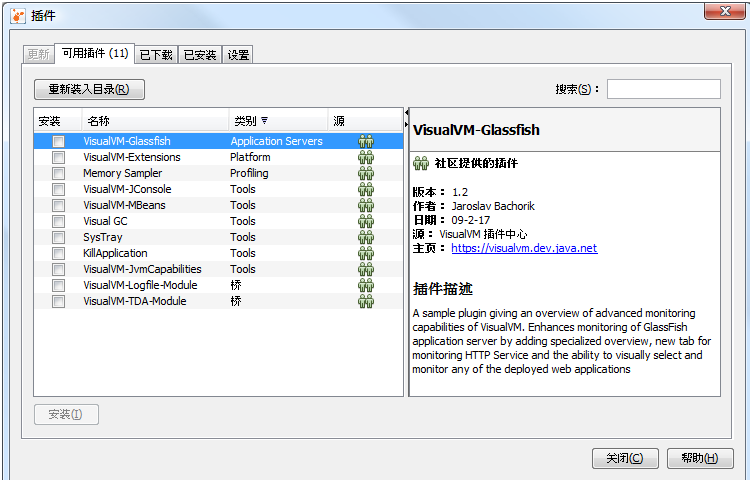Open the https://visualvm.dev.java.net link
Viewport: 750px width, 480px height.
click(524, 248)
